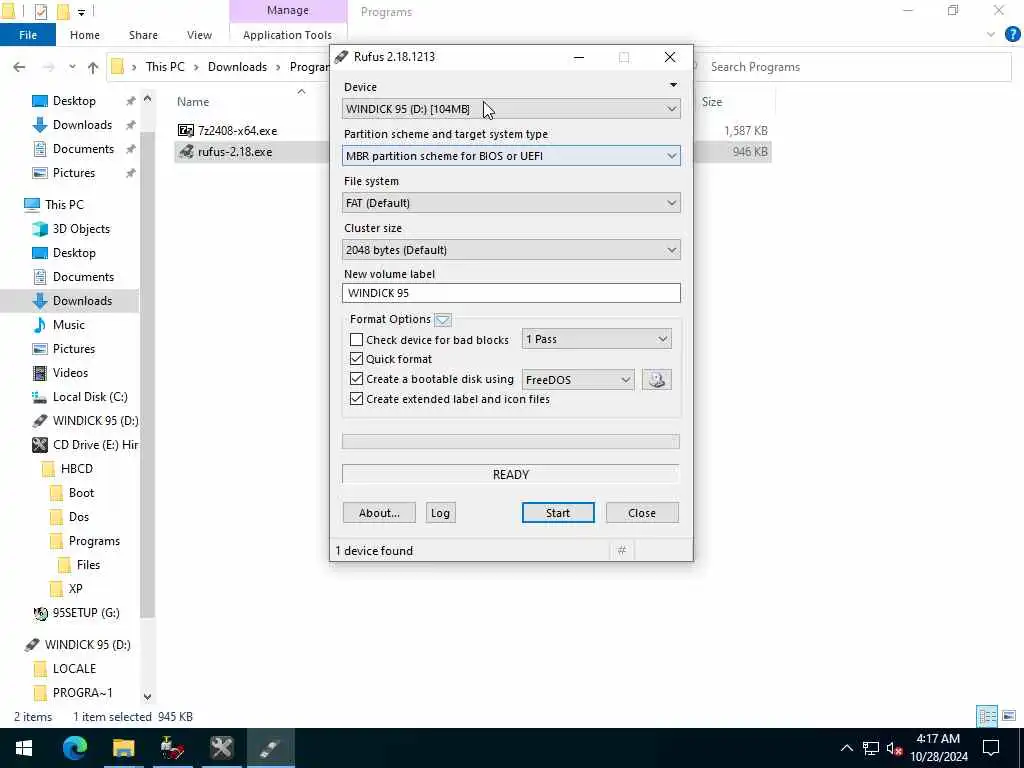Open the Share ribbon tab
This screenshot has height=768, width=1024.
(143, 35)
